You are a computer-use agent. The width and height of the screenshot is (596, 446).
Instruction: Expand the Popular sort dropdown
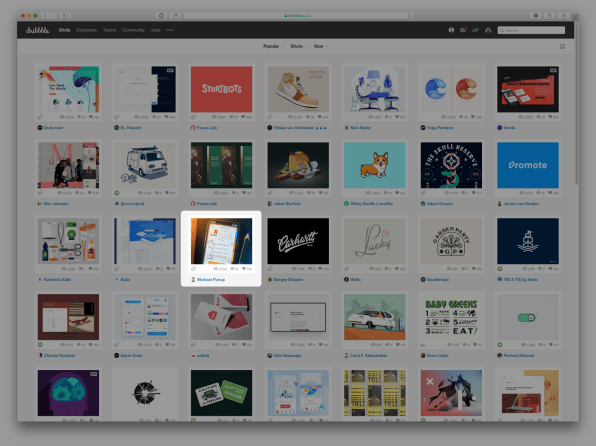tap(273, 46)
